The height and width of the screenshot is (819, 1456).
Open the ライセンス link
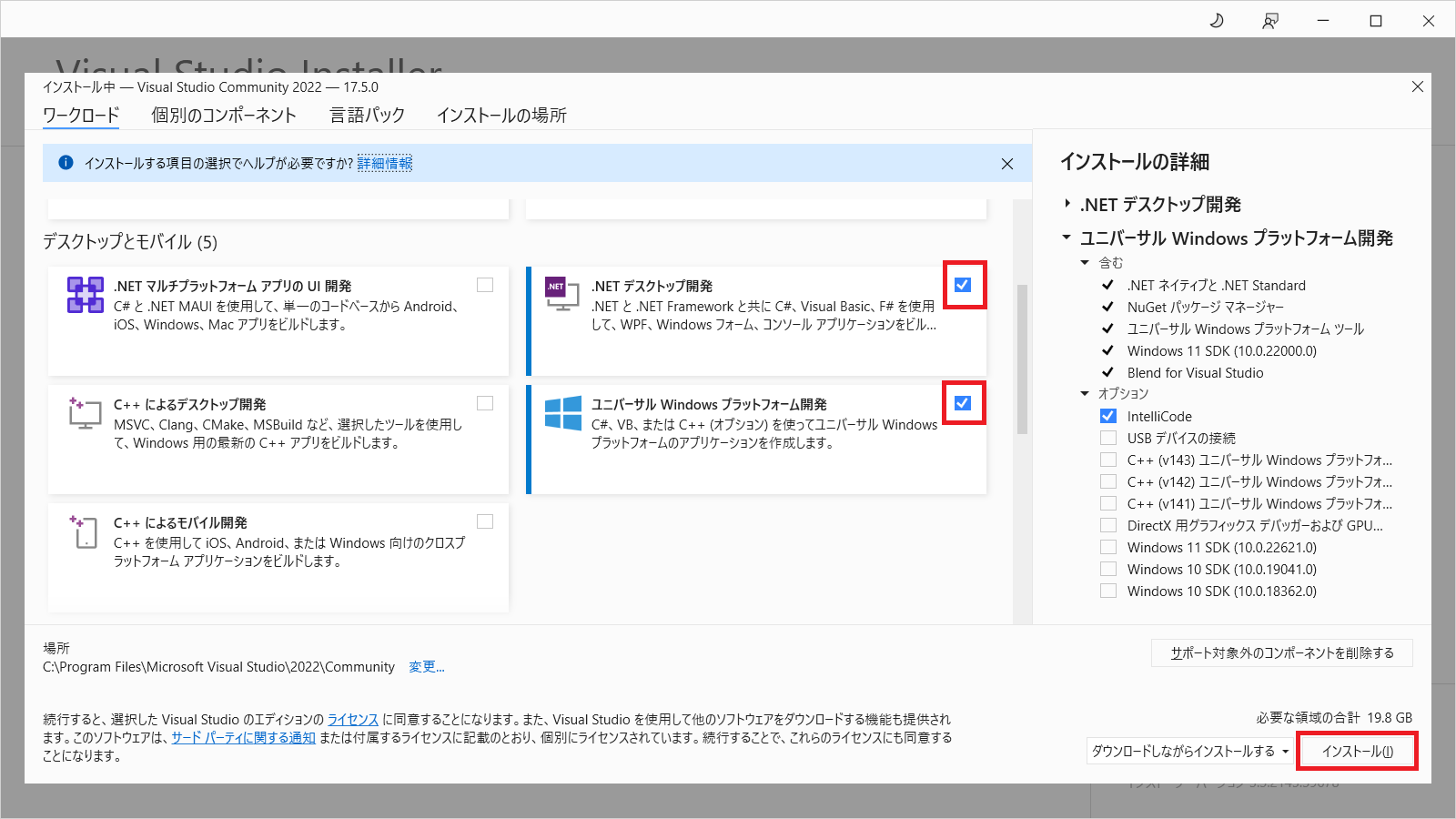353,720
